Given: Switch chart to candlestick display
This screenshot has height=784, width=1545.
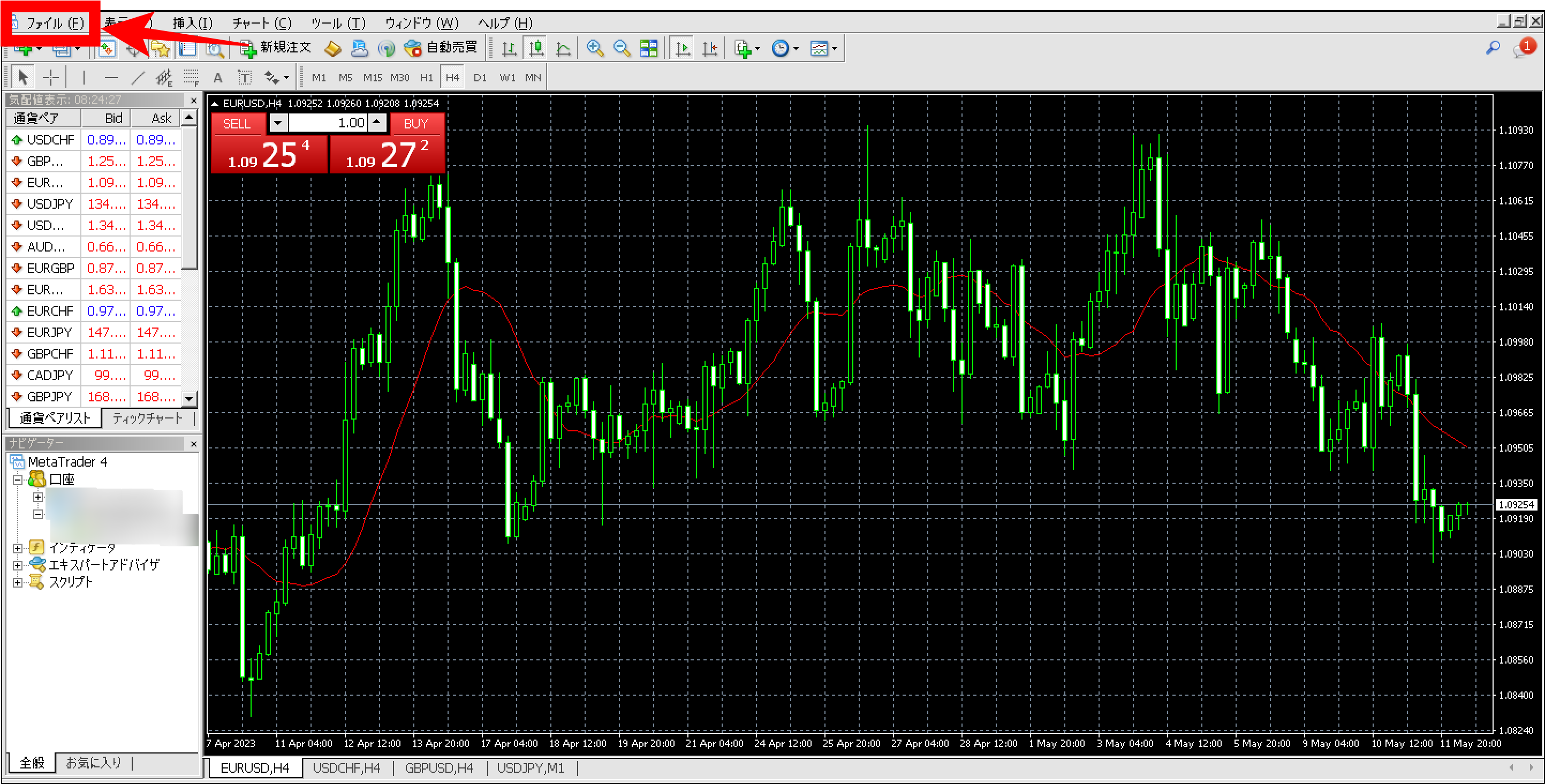Looking at the screenshot, I should pyautogui.click(x=536, y=48).
